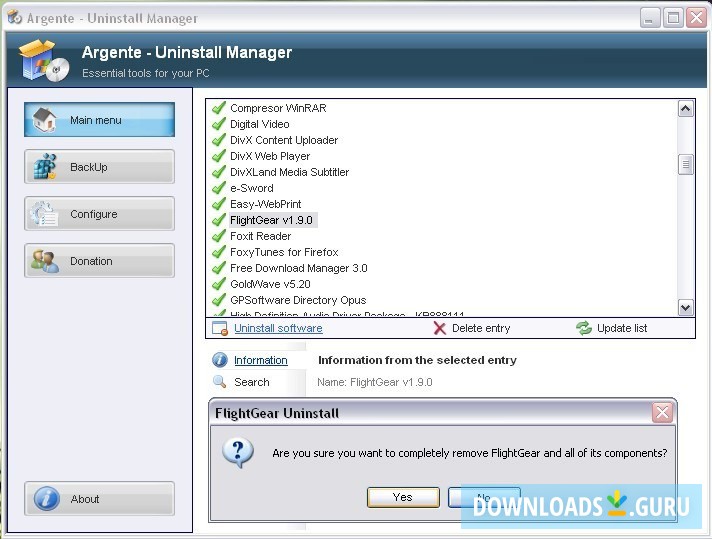Click the question mark icon in dialog
This screenshot has height=539, width=712.
238,453
